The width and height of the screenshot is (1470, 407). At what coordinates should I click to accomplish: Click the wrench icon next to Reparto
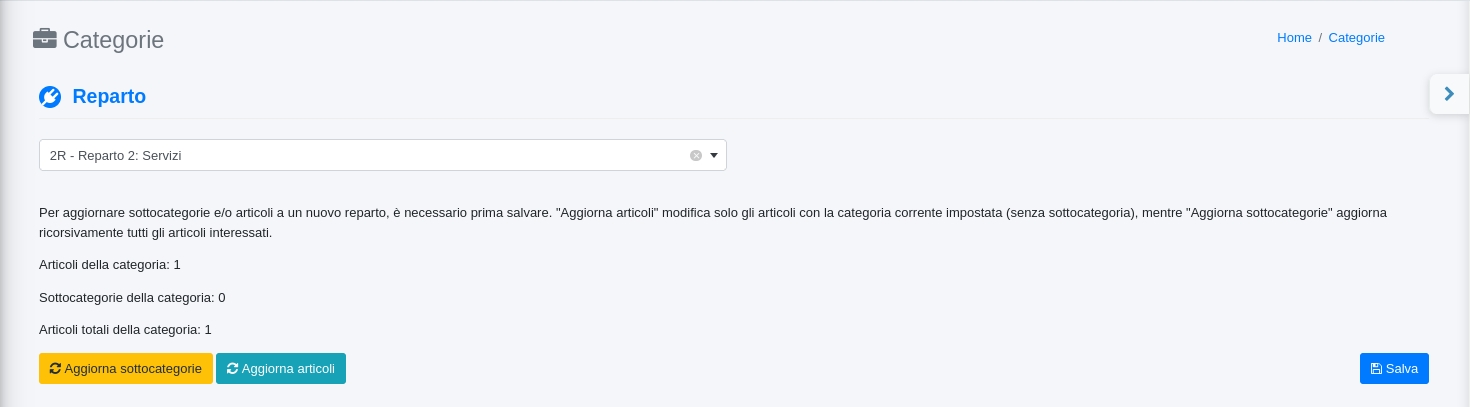50,97
